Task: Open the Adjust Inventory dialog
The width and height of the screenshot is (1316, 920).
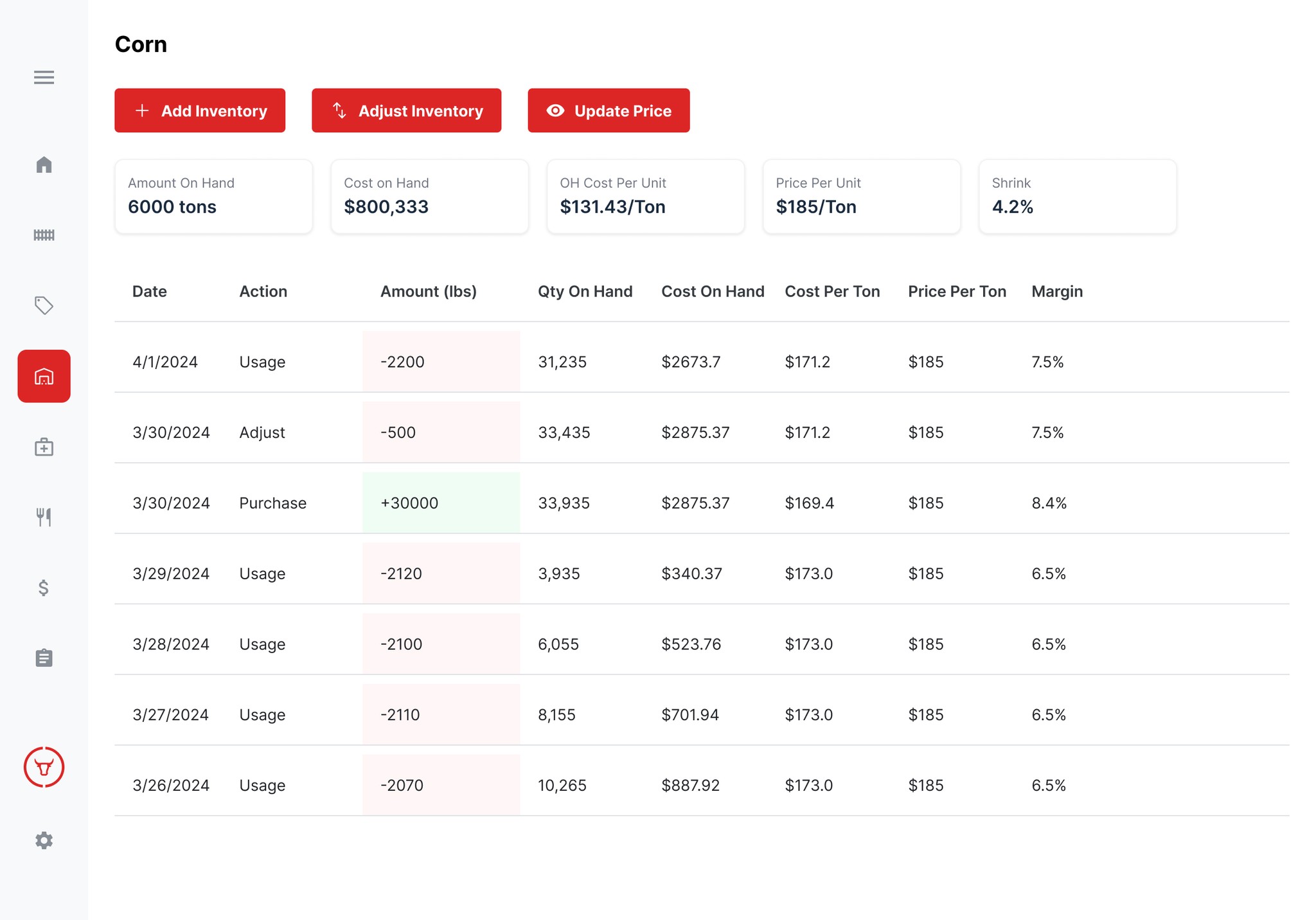Action: point(406,110)
